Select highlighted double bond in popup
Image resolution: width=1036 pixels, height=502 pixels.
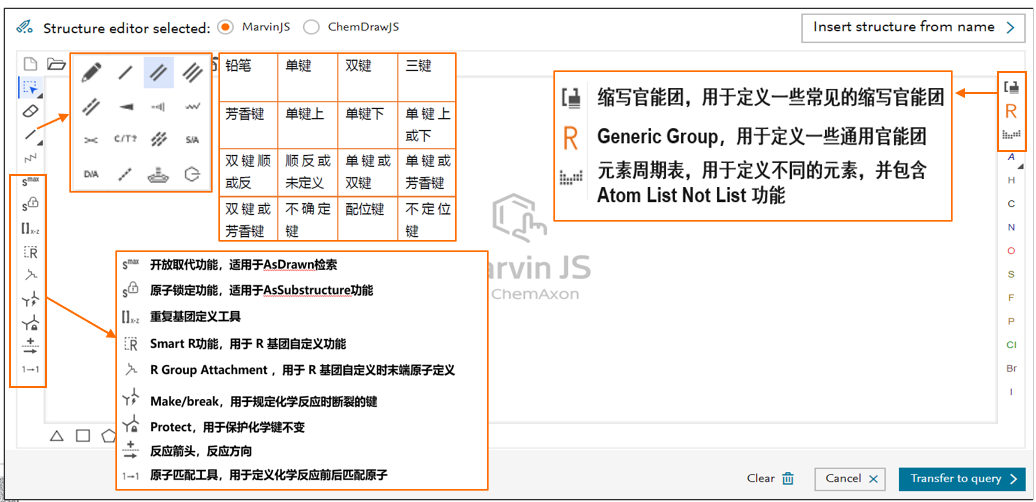click(159, 72)
